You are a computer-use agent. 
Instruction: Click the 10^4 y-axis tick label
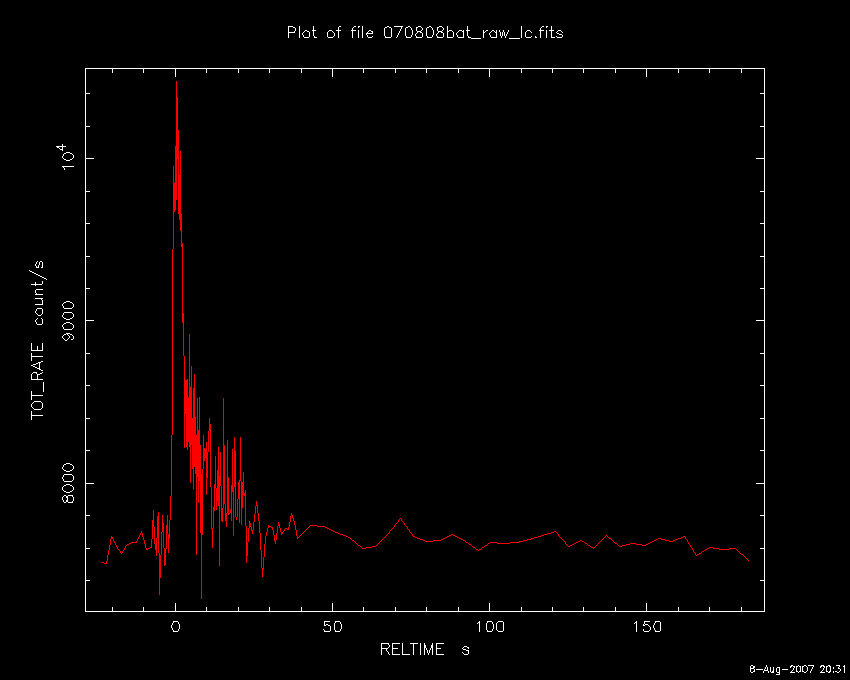[68, 157]
